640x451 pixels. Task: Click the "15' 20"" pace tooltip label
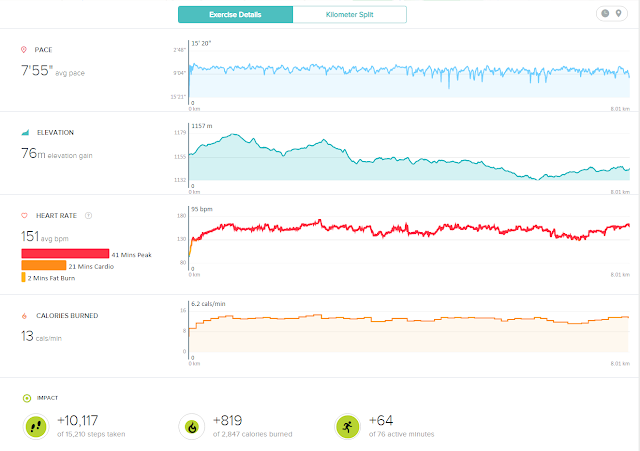point(201,43)
